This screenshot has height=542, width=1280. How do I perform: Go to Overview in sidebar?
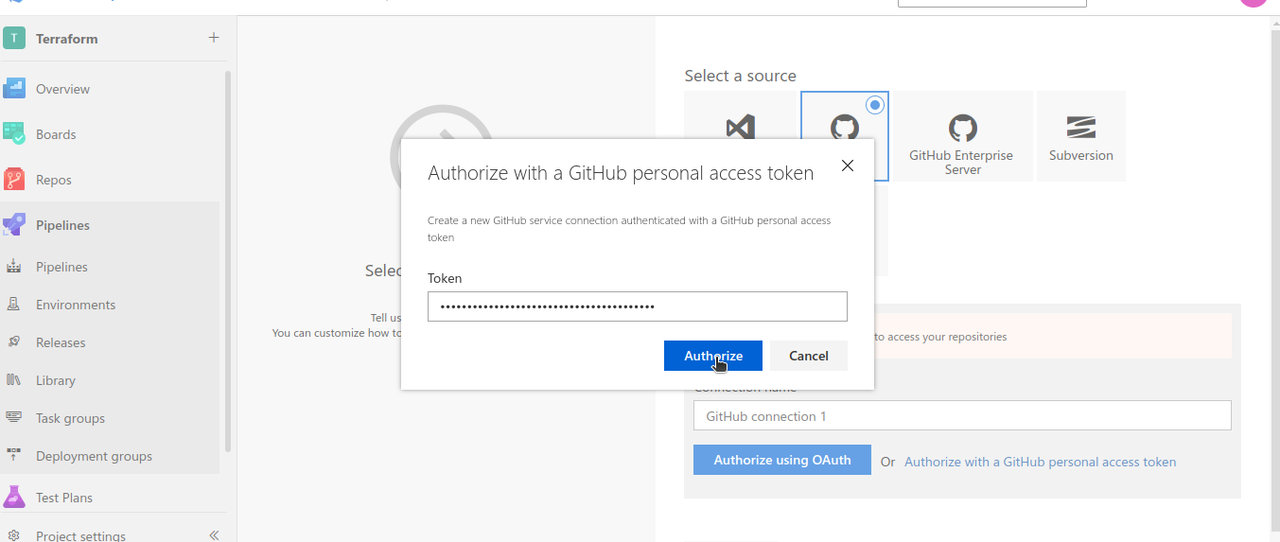coord(63,89)
